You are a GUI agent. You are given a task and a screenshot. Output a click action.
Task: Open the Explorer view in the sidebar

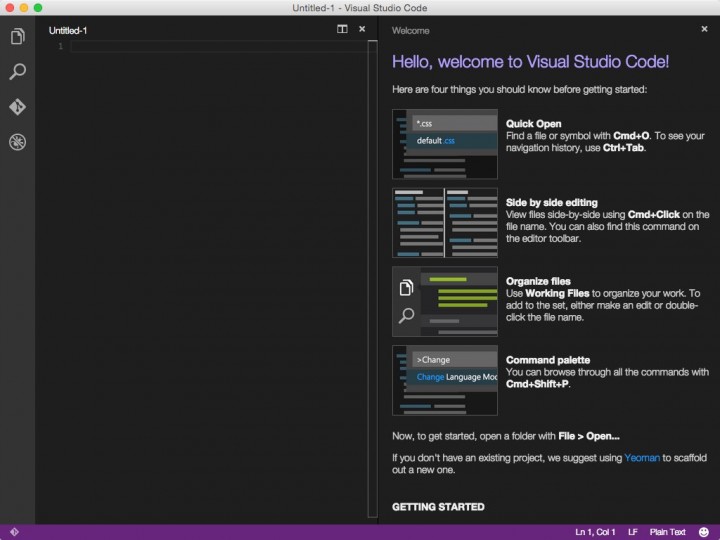[17, 36]
